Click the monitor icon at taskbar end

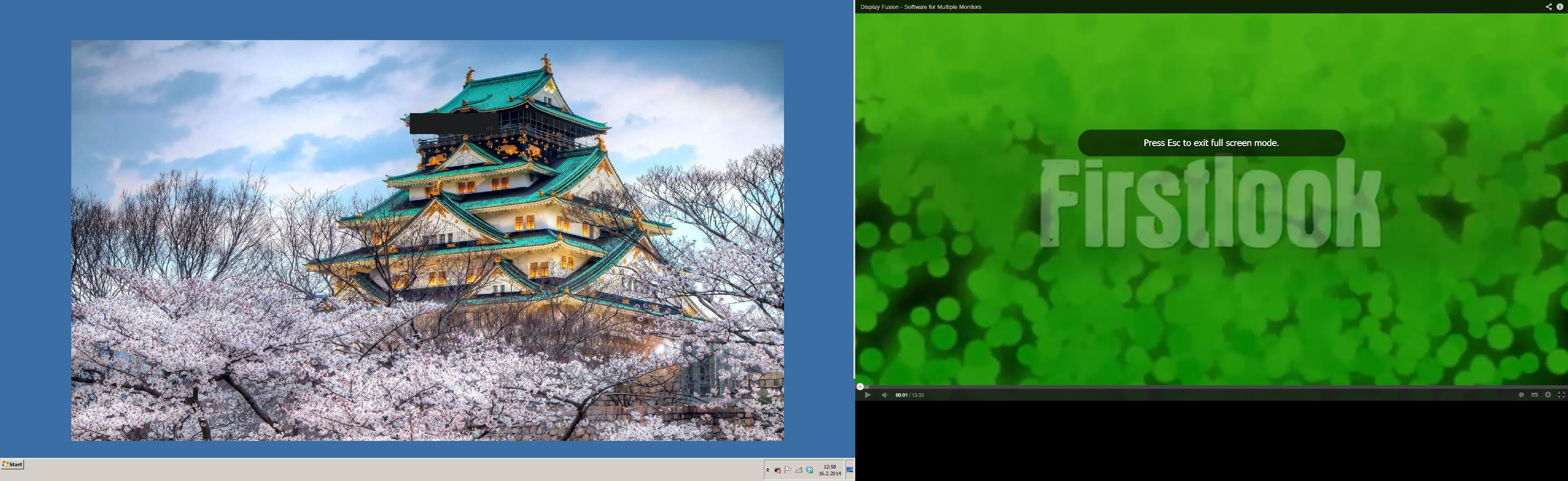[x=850, y=469]
